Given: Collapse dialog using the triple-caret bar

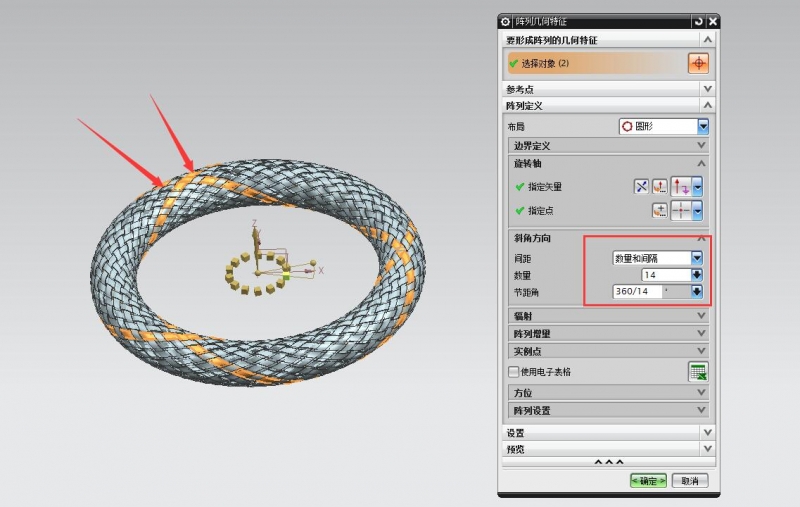Looking at the screenshot, I should (609, 462).
